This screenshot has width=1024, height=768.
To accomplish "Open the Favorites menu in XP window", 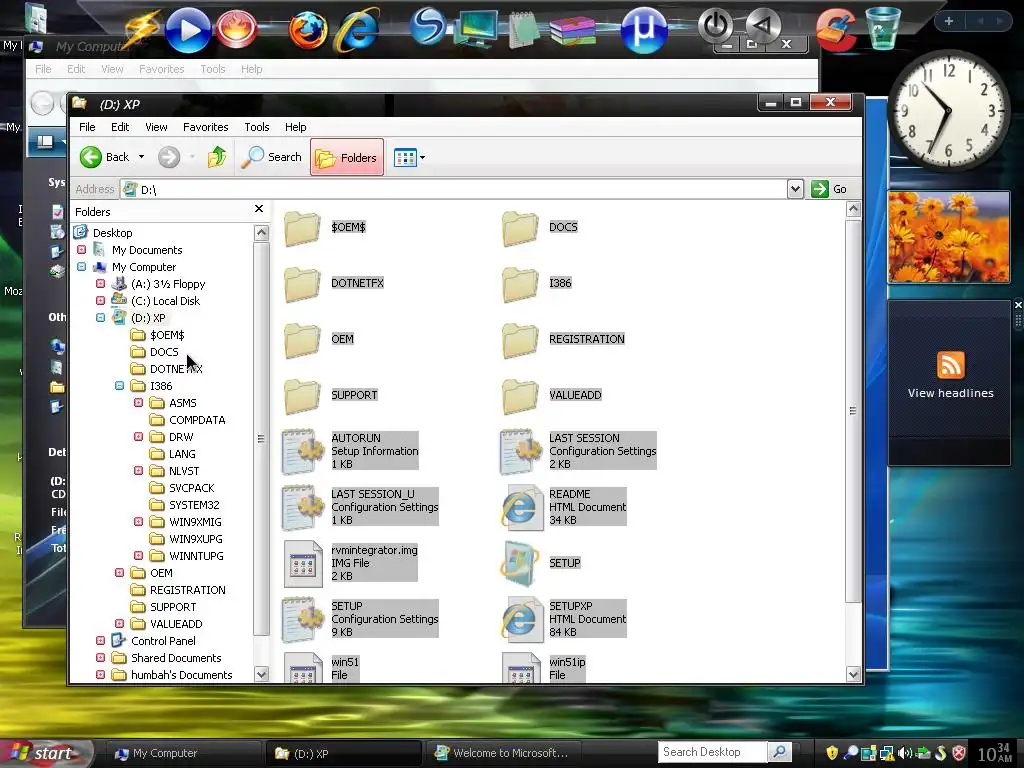I will coord(205,127).
